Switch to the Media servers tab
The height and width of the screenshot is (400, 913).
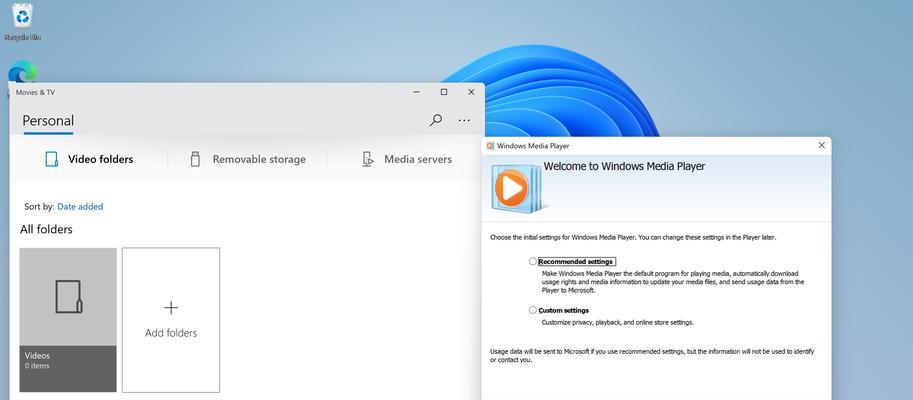[406, 159]
